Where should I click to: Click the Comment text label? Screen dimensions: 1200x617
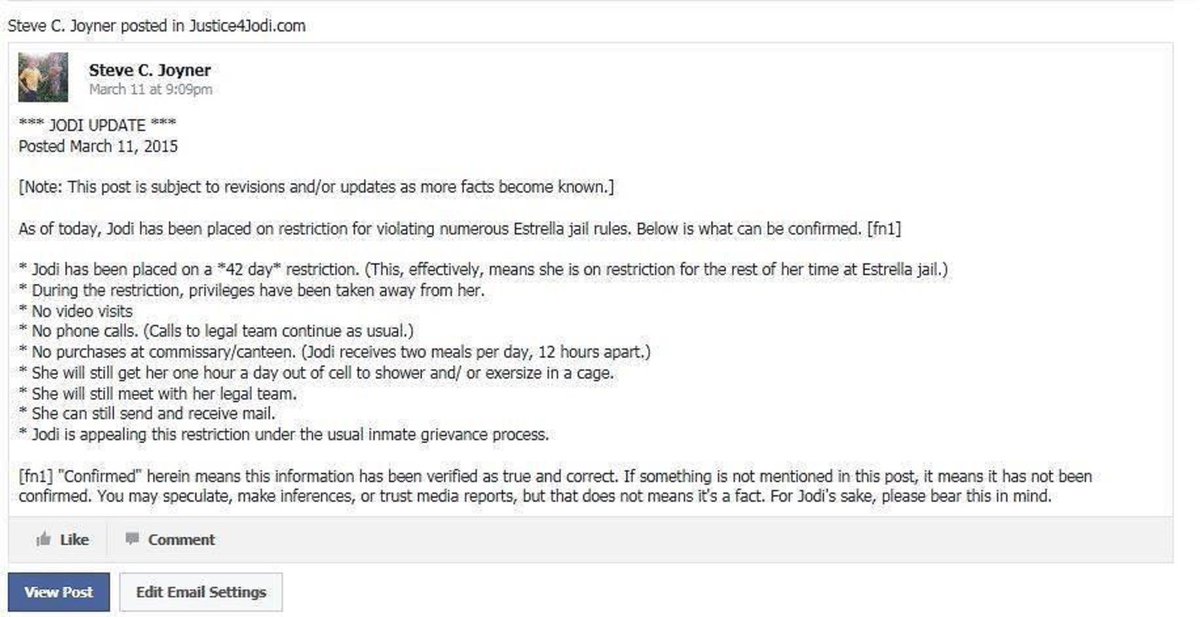[181, 540]
